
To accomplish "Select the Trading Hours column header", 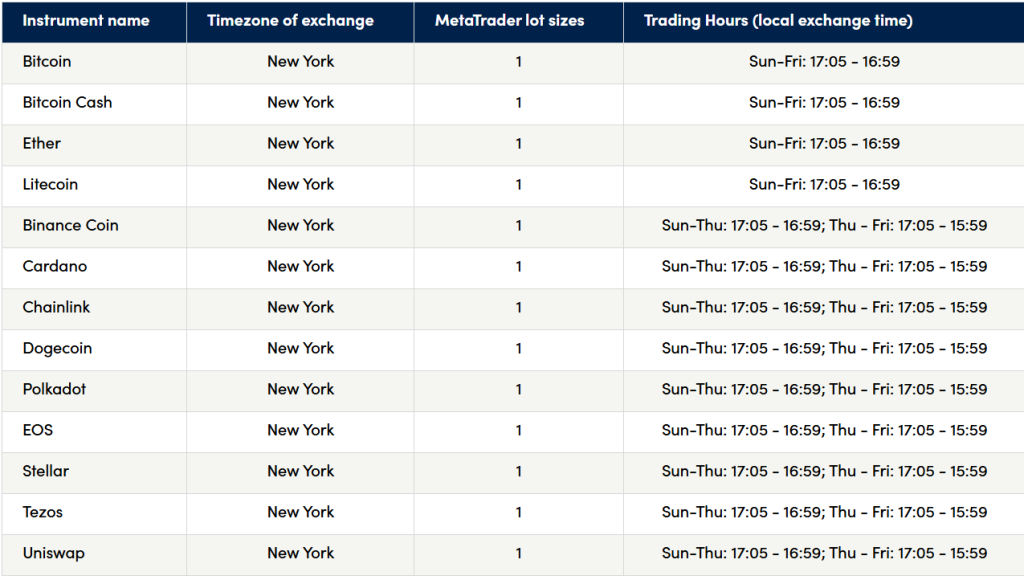I will click(778, 21).
